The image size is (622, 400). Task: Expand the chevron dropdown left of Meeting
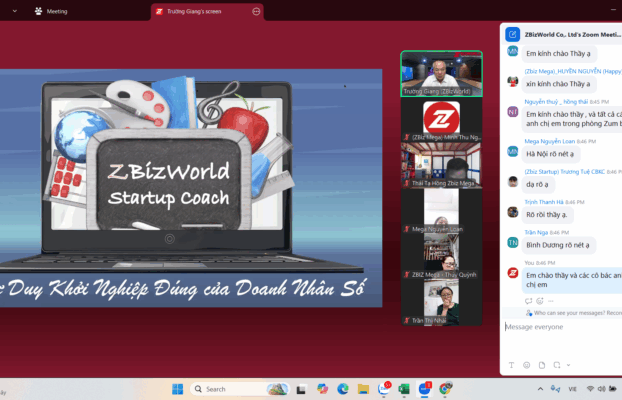point(15,11)
